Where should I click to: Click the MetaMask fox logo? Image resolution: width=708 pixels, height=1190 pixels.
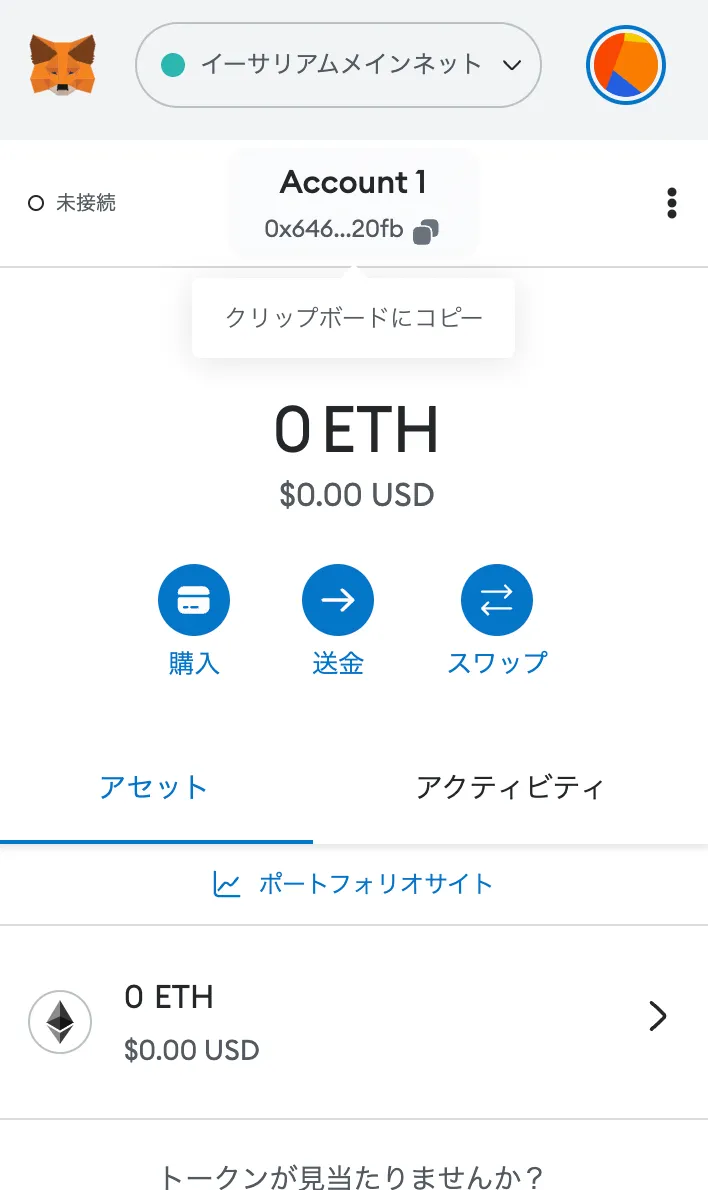tap(64, 64)
